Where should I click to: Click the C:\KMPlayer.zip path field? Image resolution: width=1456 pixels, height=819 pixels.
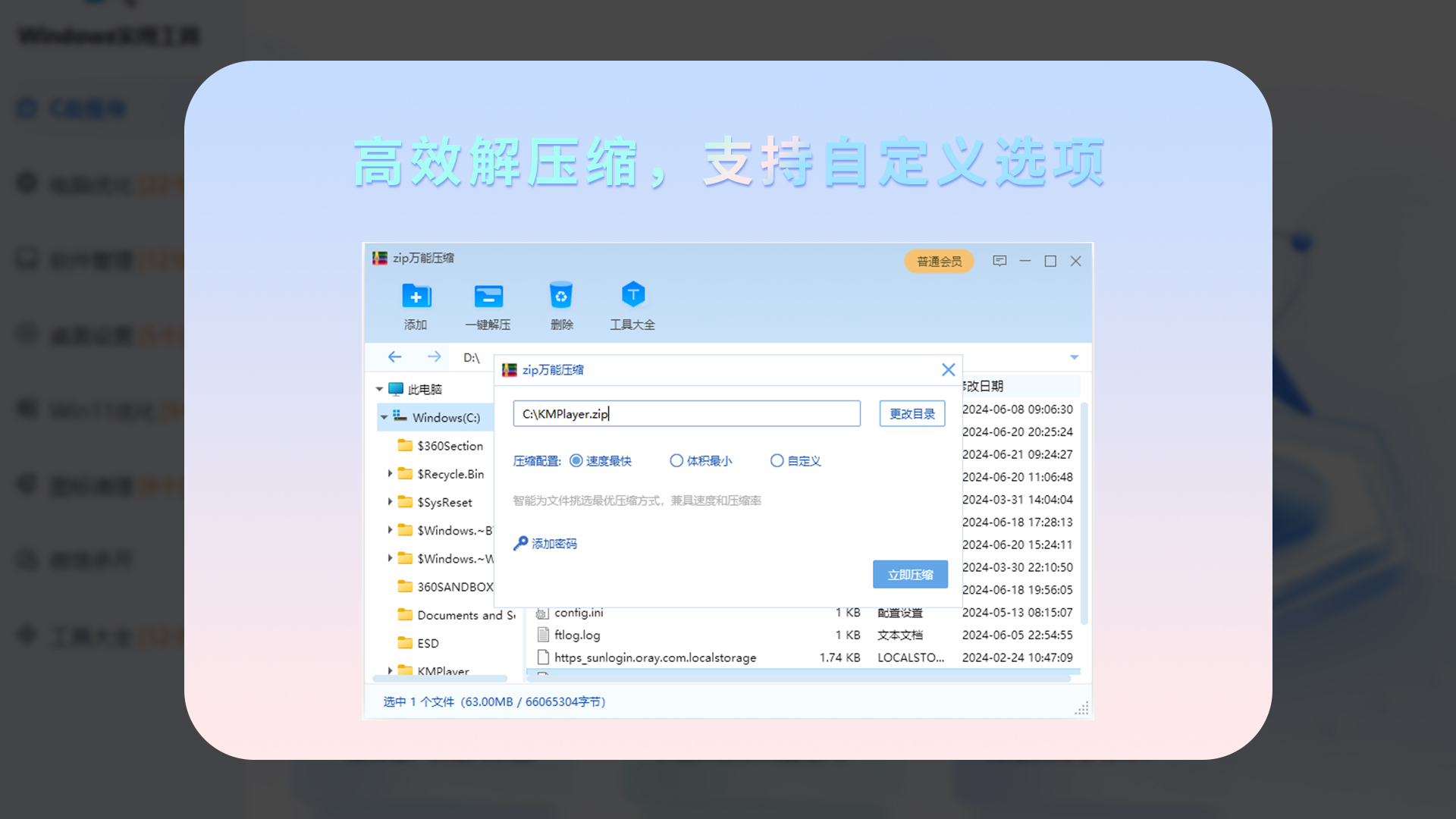coord(687,413)
